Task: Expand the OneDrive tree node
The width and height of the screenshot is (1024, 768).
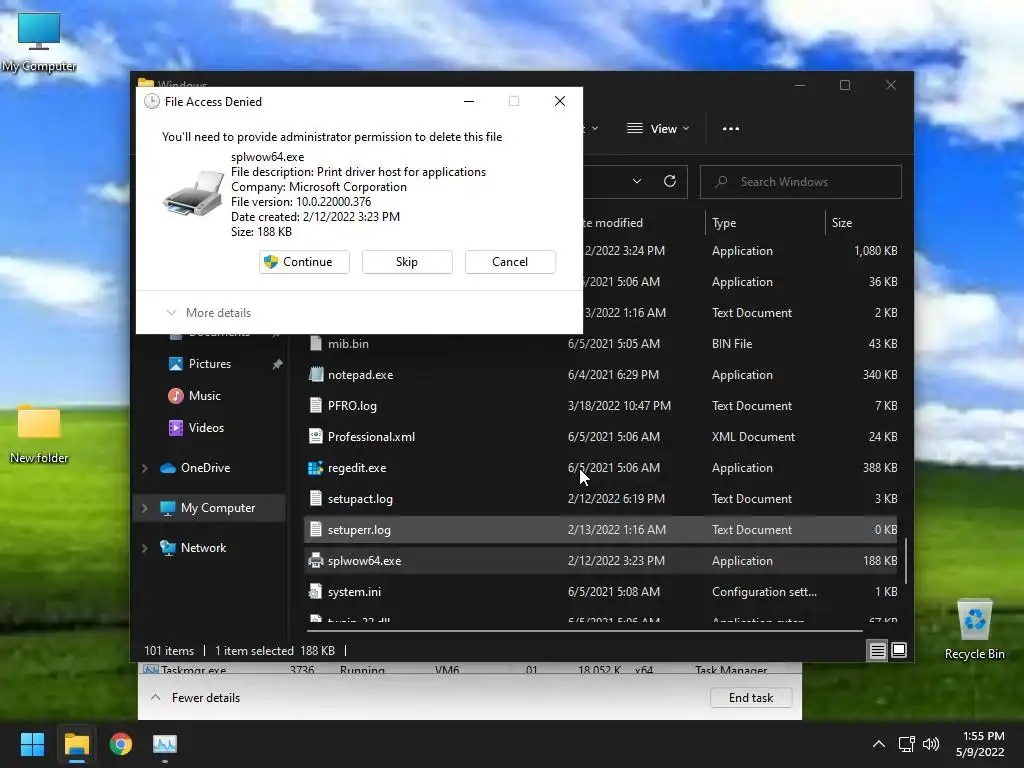Action: tap(145, 468)
